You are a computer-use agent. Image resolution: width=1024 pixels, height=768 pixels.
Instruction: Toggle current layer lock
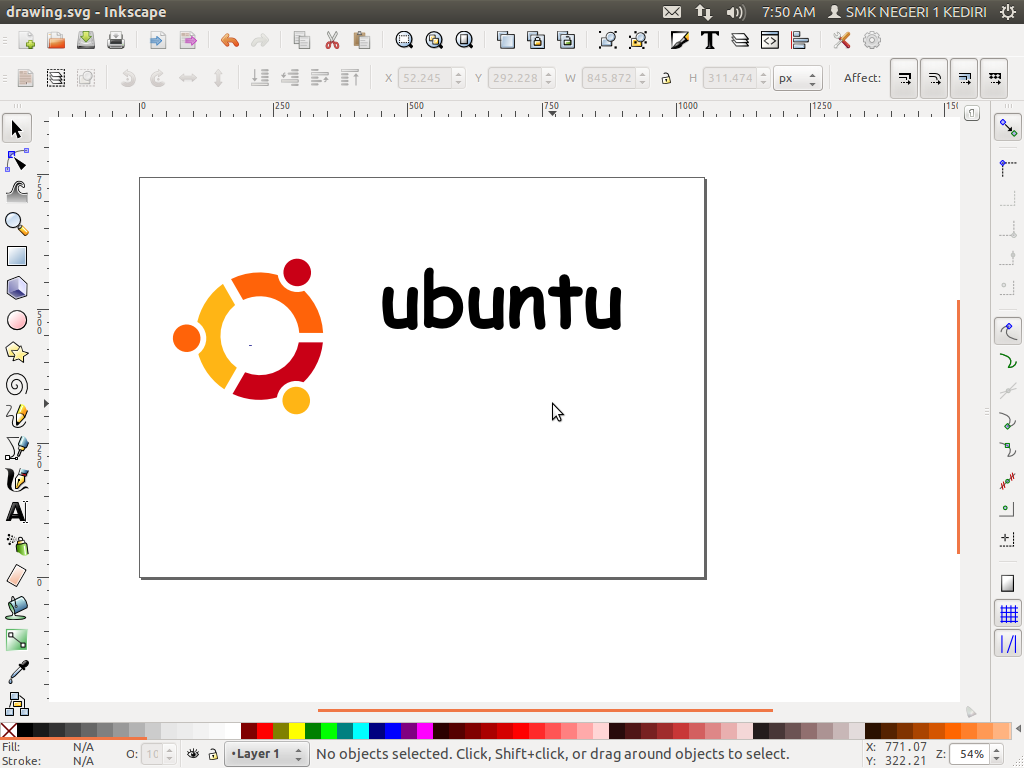213,754
